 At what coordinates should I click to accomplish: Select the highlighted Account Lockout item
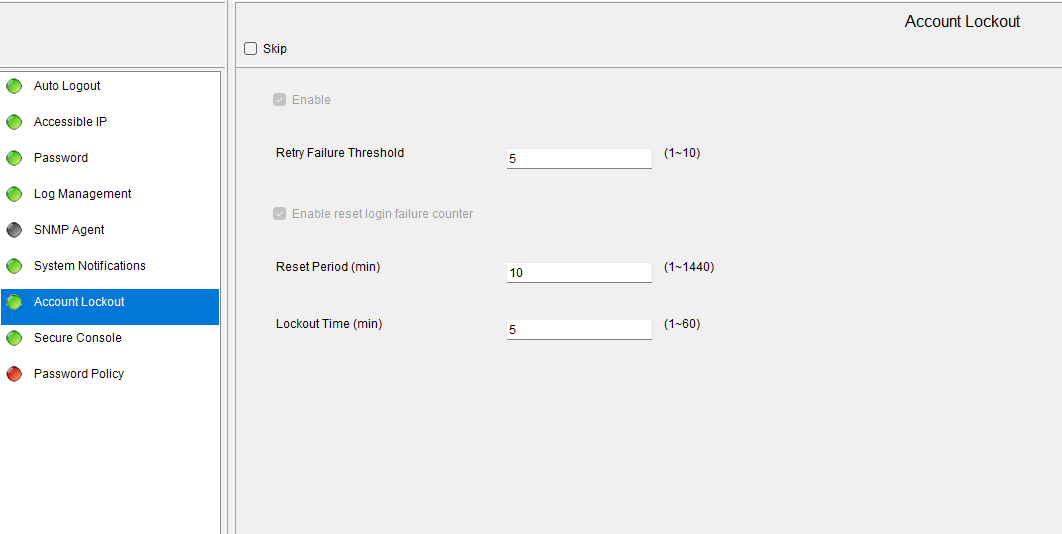click(x=79, y=302)
